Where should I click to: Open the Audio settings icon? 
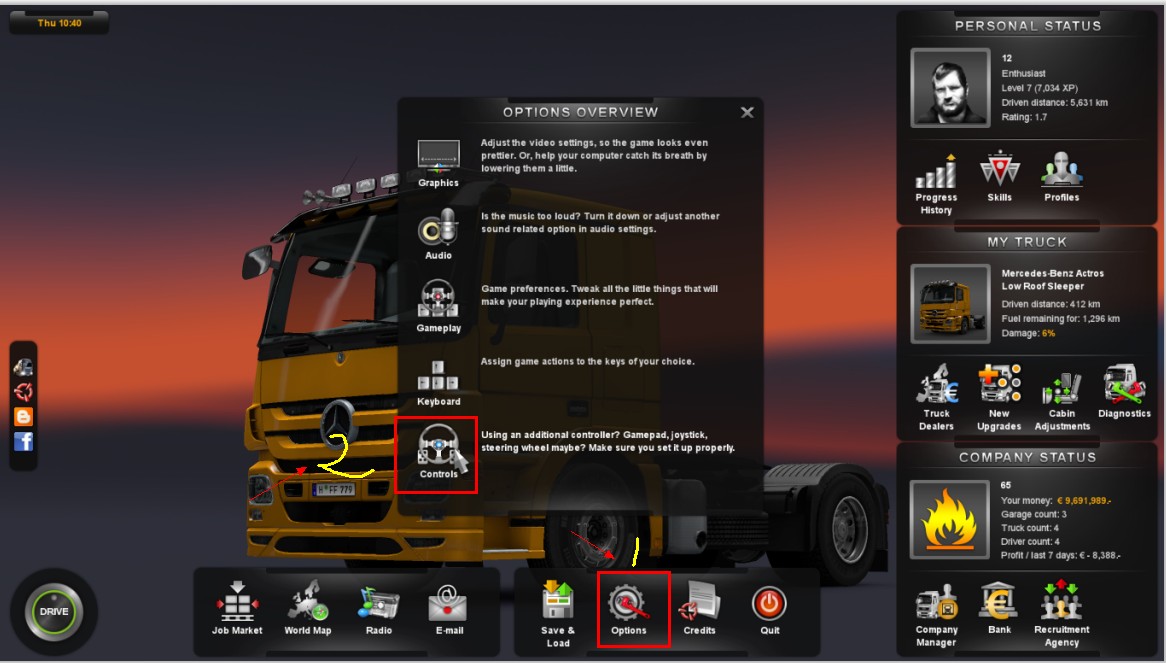point(438,227)
